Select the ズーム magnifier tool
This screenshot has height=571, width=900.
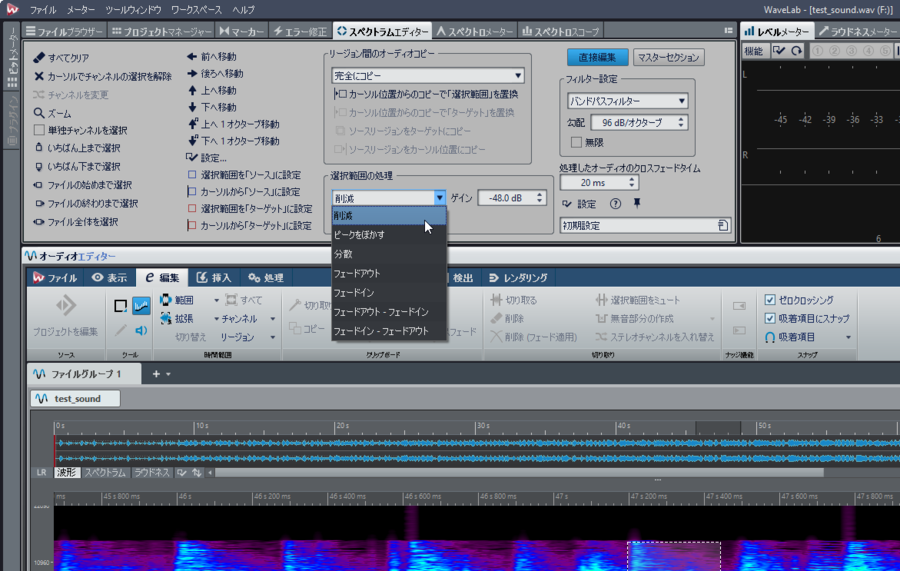coord(39,113)
